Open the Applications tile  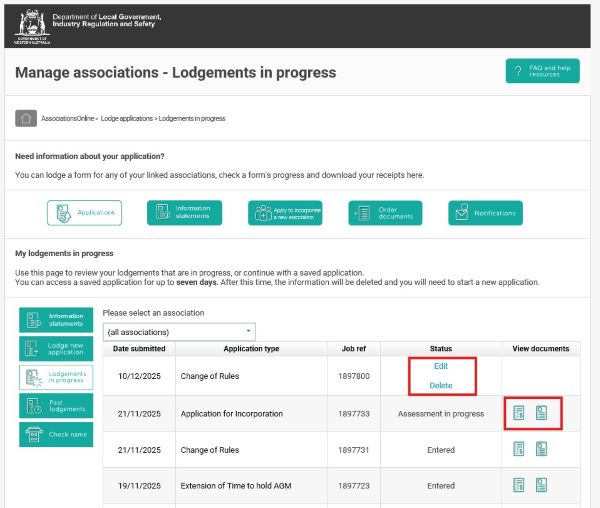coord(85,213)
